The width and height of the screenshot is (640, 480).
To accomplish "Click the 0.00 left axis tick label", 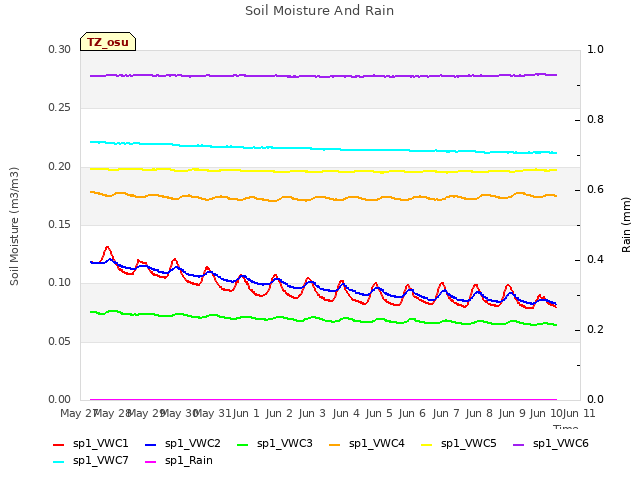I will [60, 399].
